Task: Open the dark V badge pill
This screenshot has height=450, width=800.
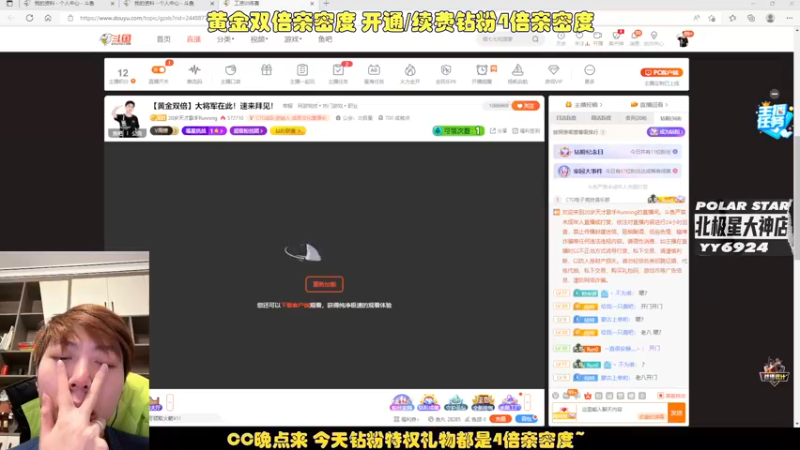Action: [163, 131]
